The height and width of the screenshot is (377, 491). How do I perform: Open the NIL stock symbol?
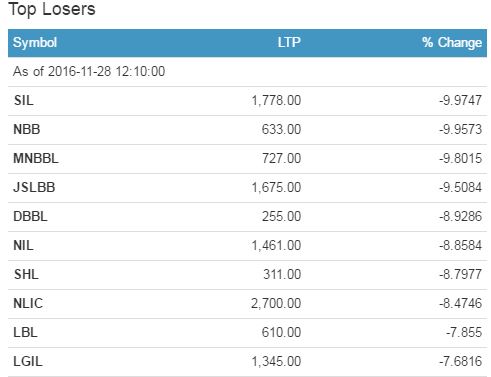[23, 245]
